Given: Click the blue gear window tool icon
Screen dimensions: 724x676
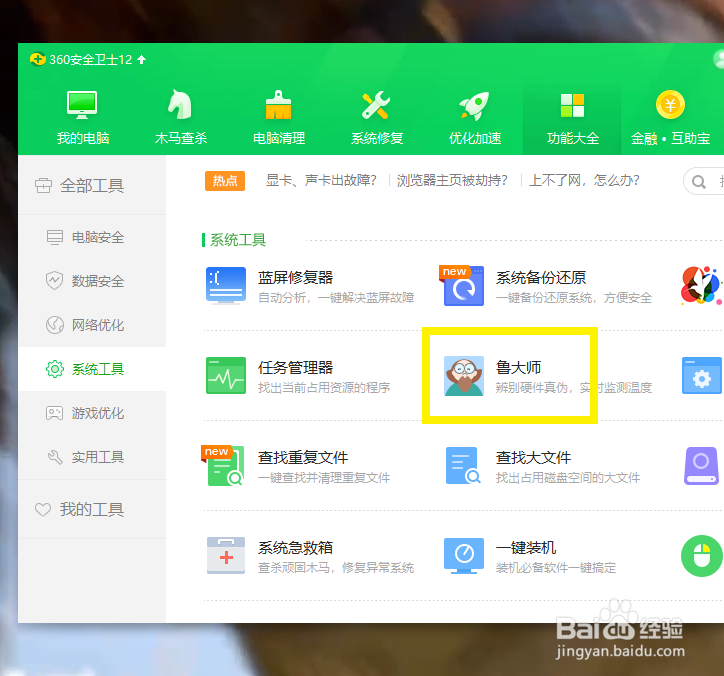Looking at the screenshot, I should point(702,375).
